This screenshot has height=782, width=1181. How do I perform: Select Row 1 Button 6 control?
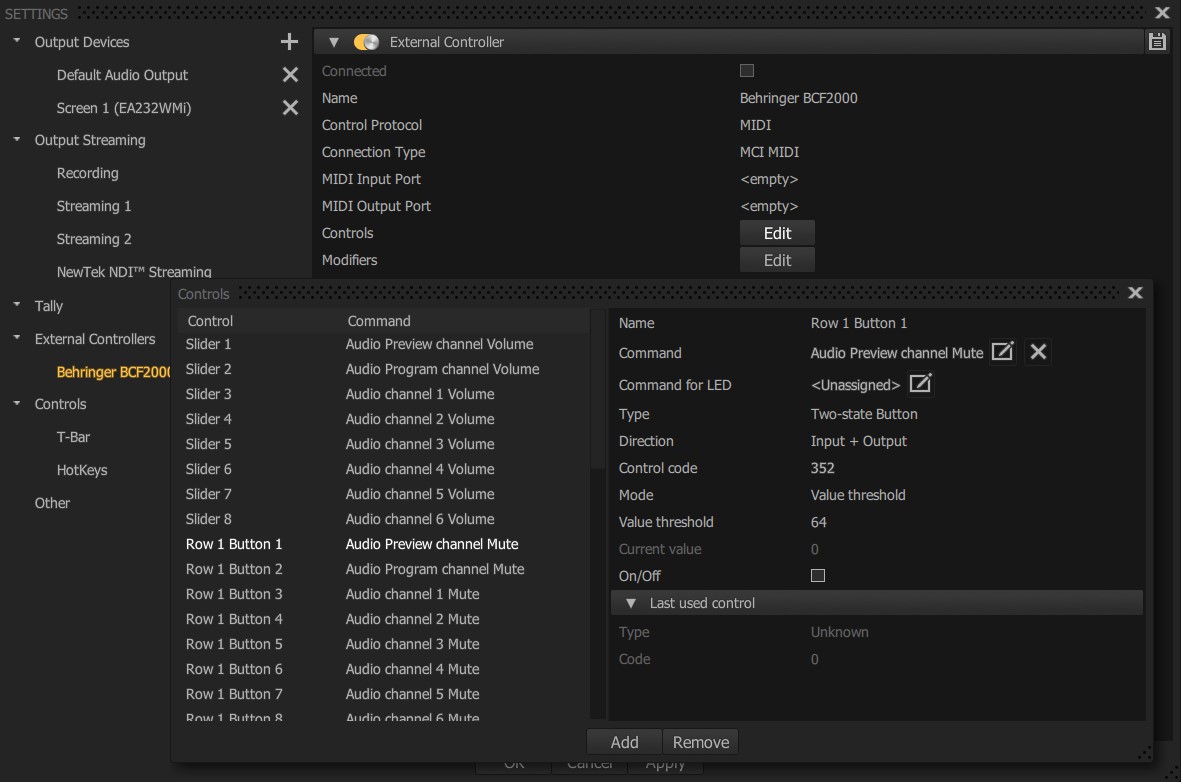[x=384, y=669]
